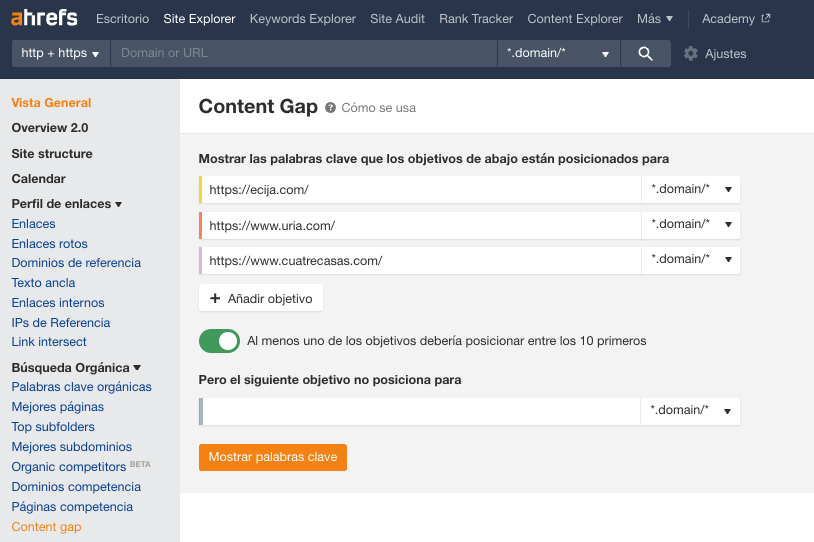The width and height of the screenshot is (814, 542).
Task: Click the plus icon in Añadir objetivo
Action: [x=215, y=299]
